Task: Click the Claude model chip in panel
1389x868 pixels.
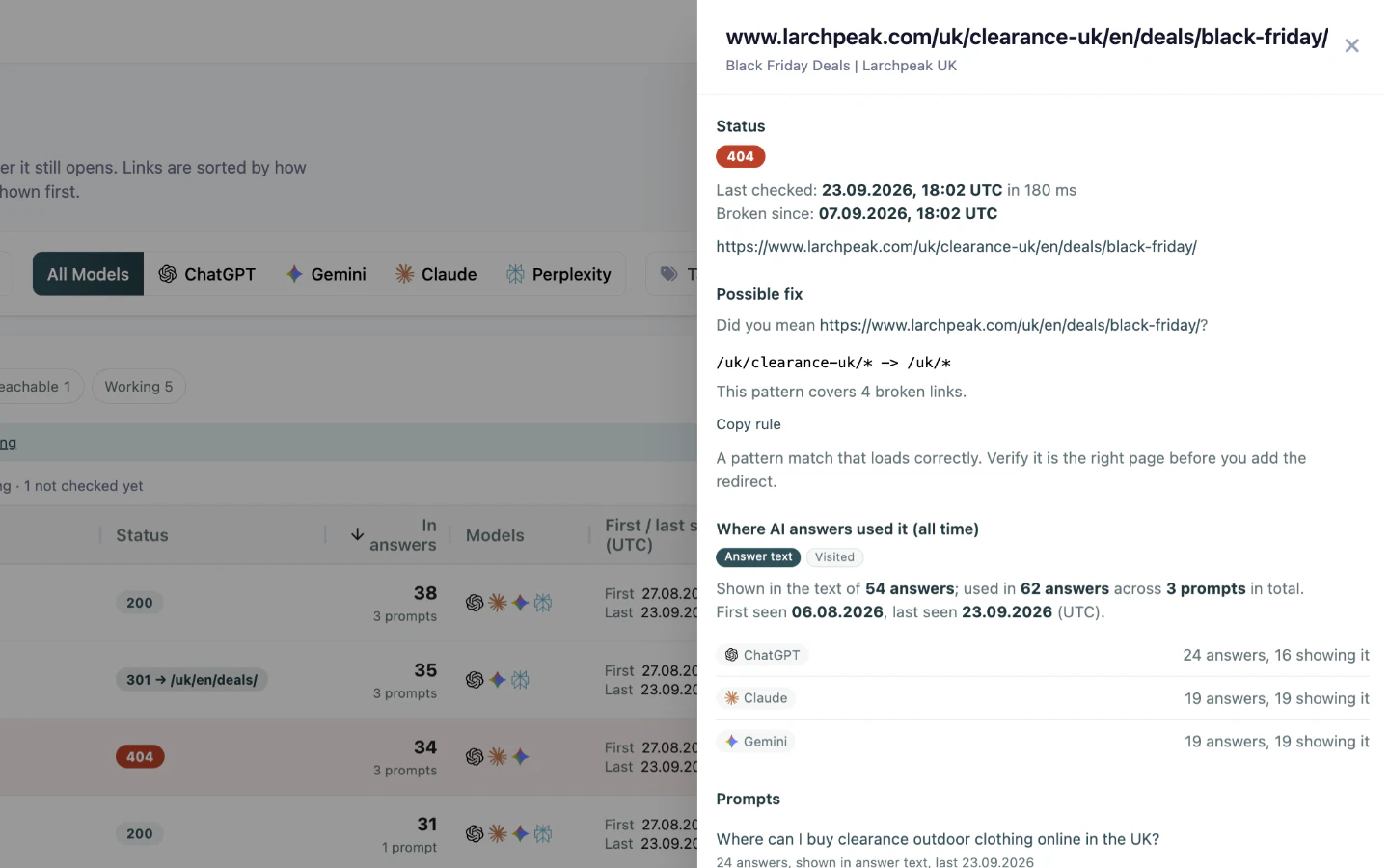Action: point(755,698)
